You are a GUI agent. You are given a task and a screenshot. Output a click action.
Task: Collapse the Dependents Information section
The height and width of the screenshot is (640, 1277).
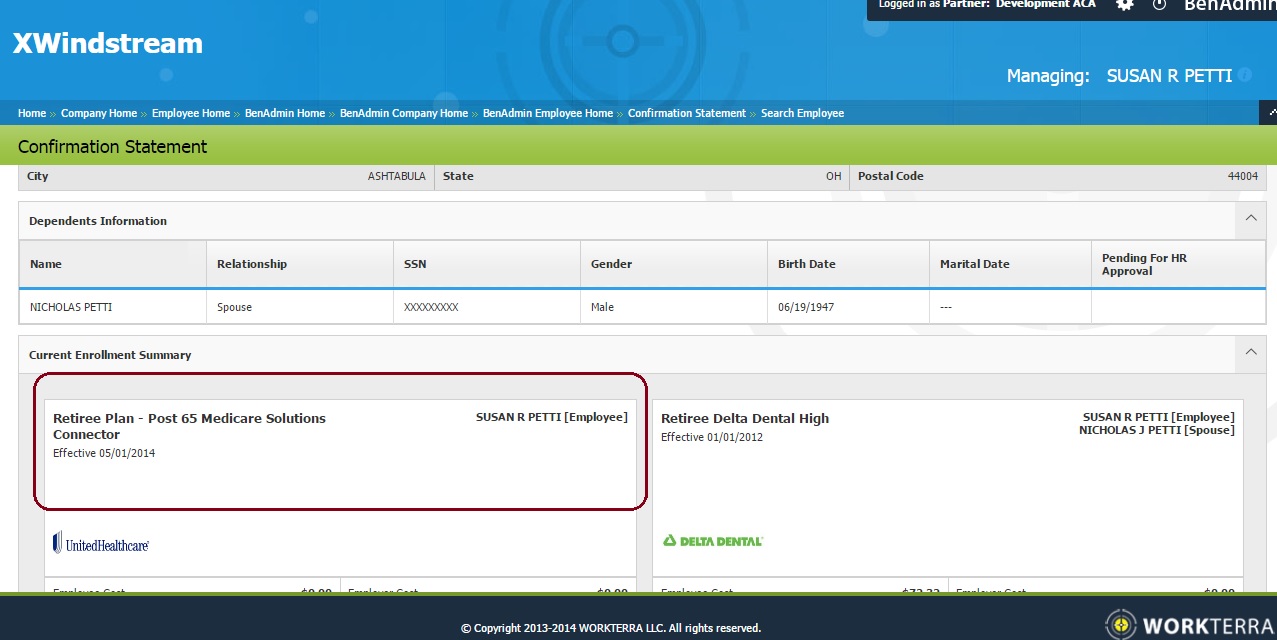click(x=1250, y=219)
